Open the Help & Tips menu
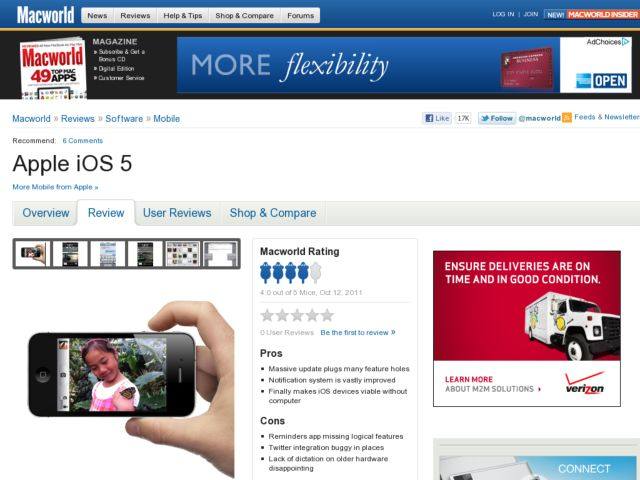Viewport: 640px width, 480px height. click(x=183, y=16)
